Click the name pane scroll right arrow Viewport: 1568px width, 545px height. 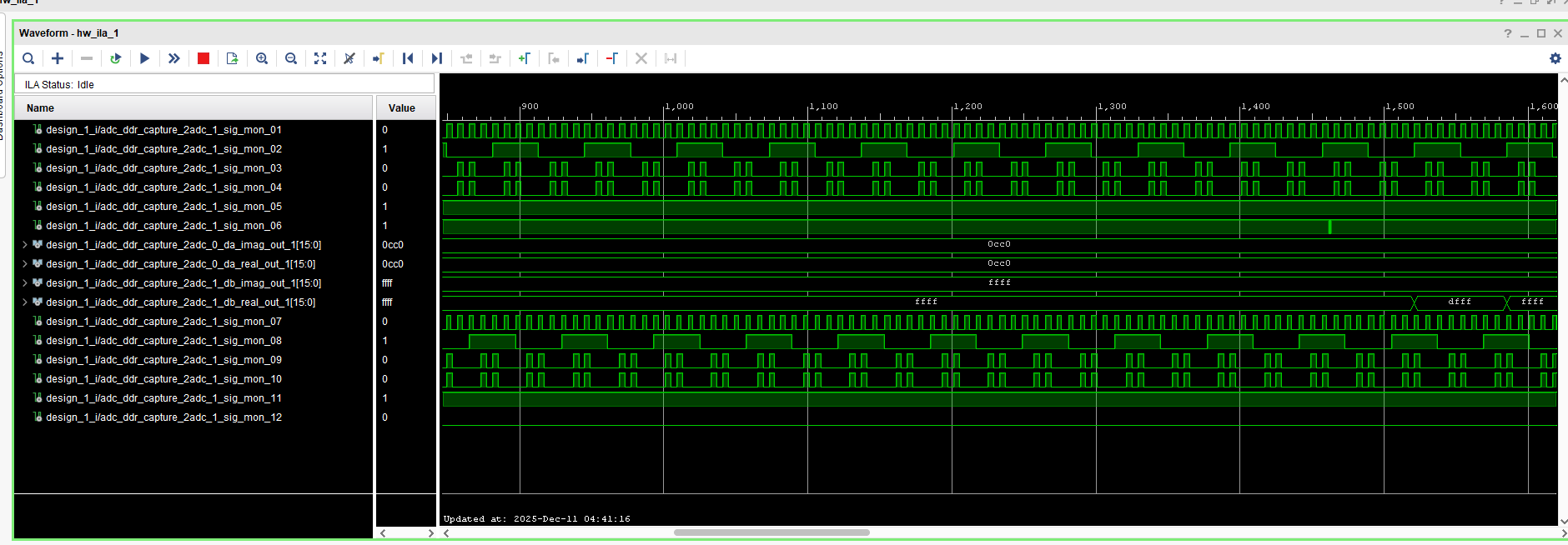click(430, 532)
